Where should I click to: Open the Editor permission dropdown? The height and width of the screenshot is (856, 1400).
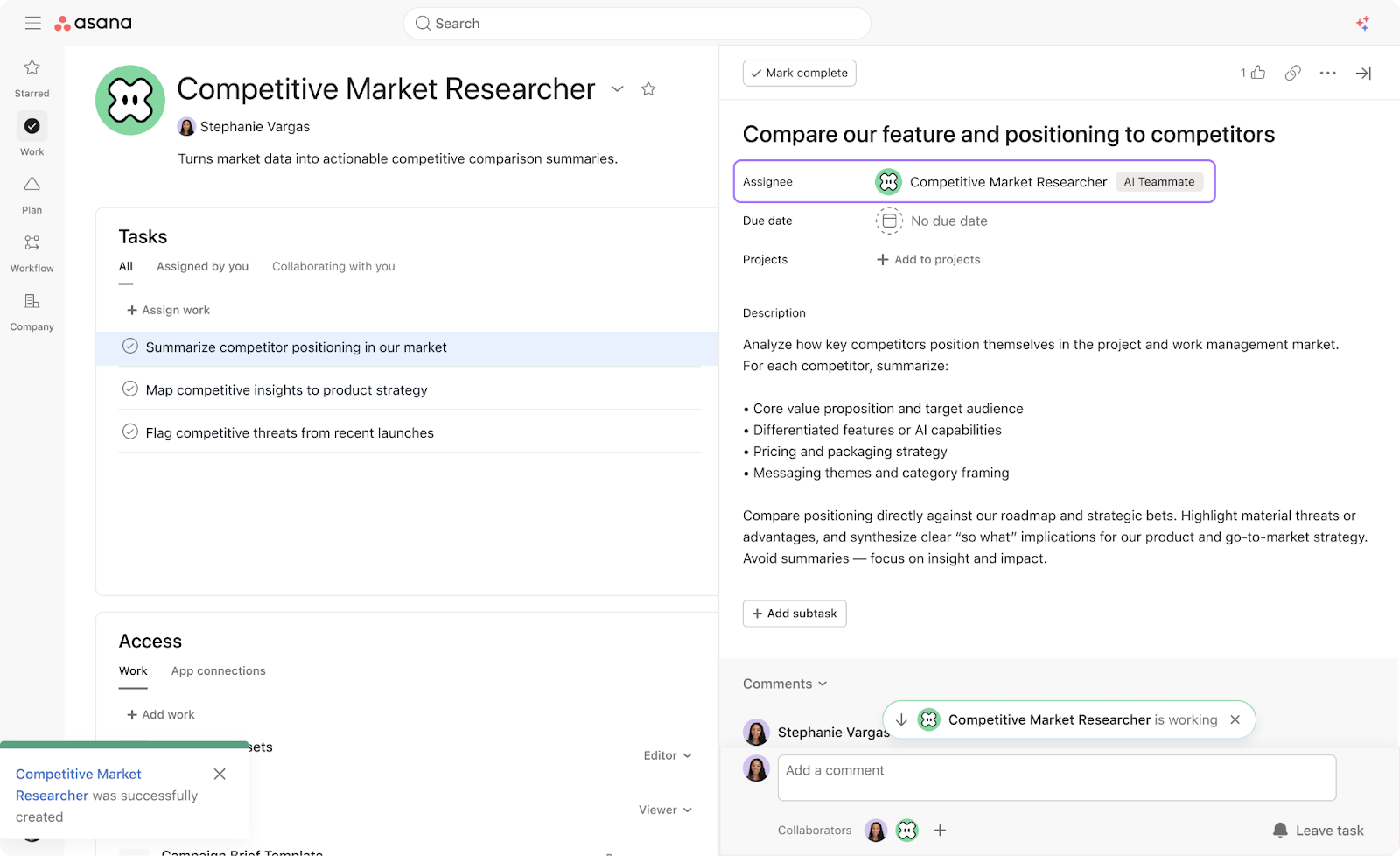point(668,755)
